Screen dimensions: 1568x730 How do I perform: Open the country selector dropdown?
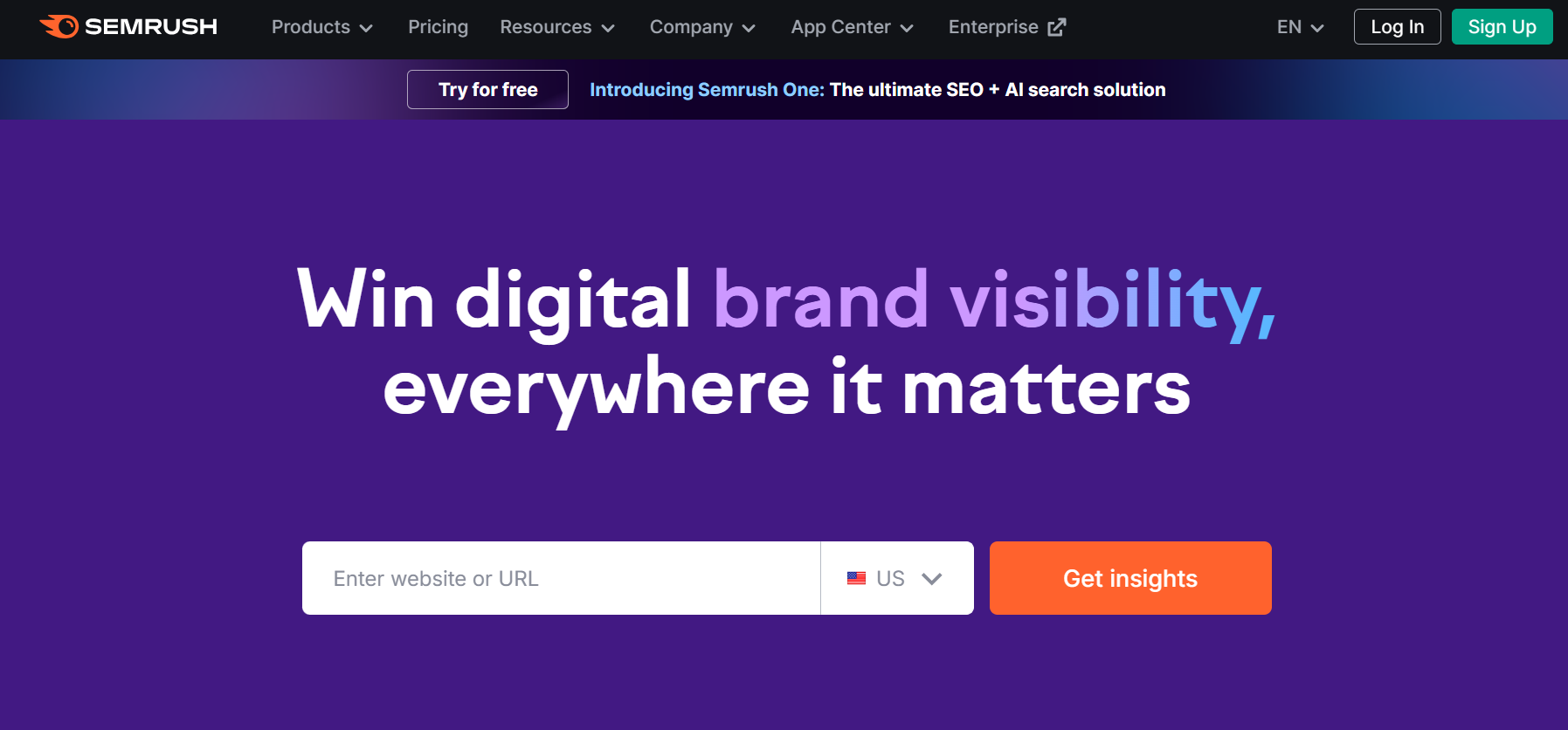(895, 577)
